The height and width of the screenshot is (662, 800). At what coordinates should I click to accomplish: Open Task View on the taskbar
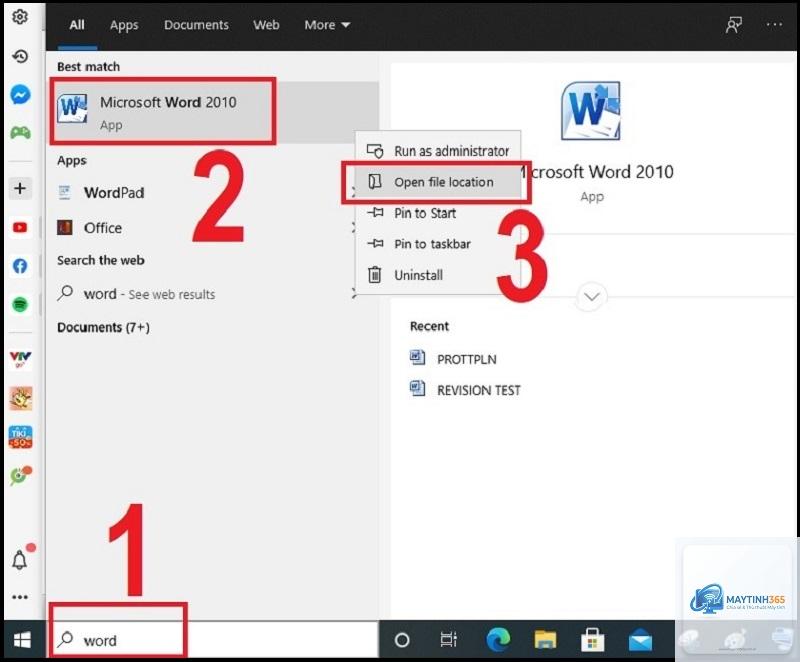(448, 640)
